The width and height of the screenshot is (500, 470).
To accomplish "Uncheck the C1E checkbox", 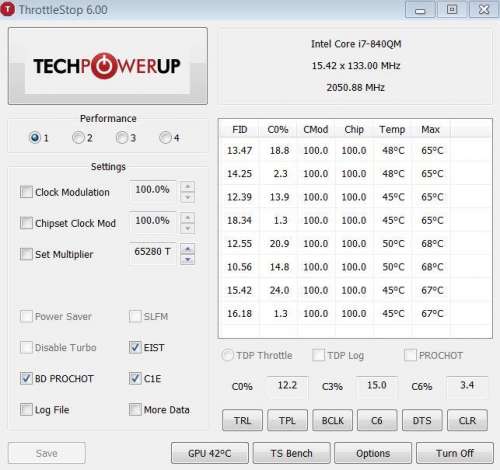I will [135, 378].
